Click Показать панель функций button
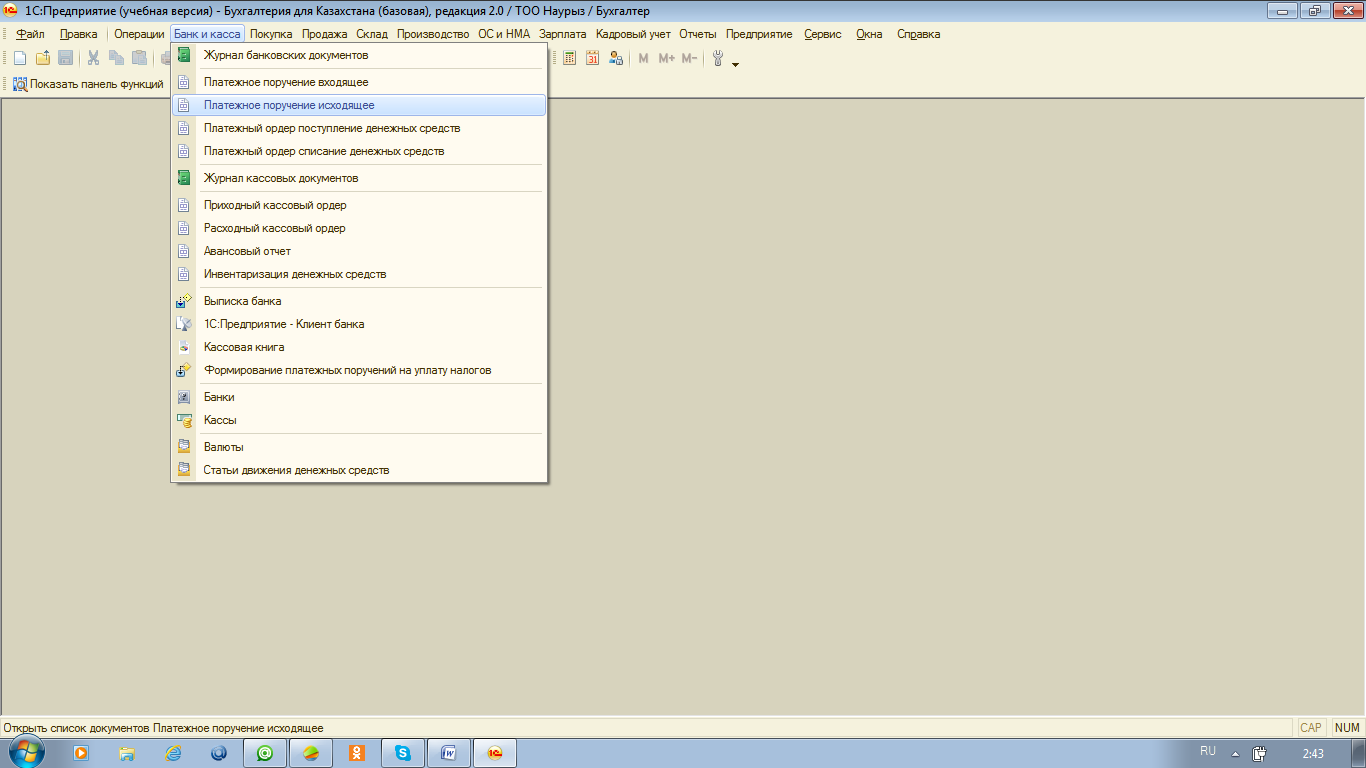Screen dimensions: 1366x768 tap(88, 84)
